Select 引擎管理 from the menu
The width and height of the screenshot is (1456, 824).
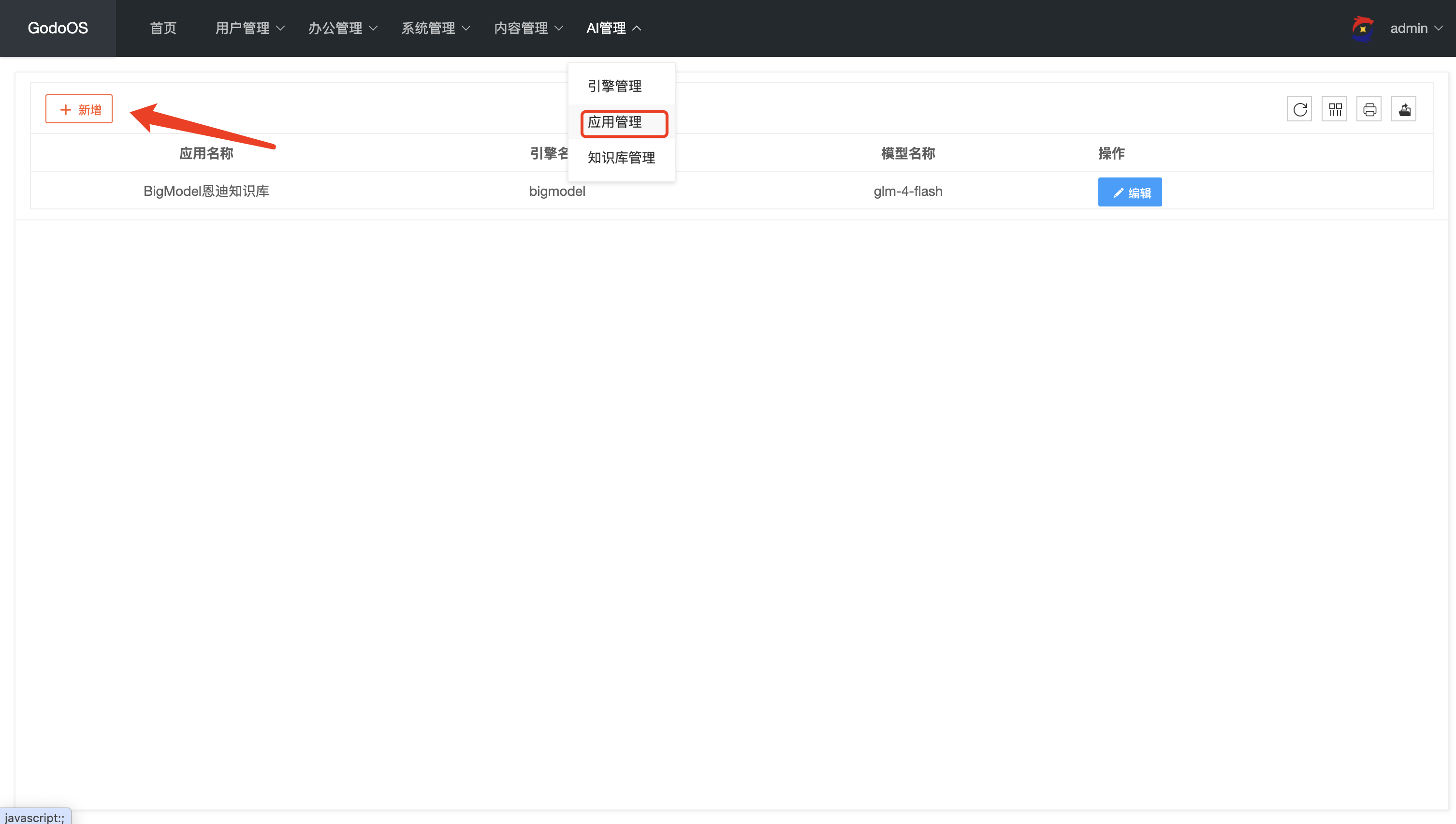tap(614, 86)
